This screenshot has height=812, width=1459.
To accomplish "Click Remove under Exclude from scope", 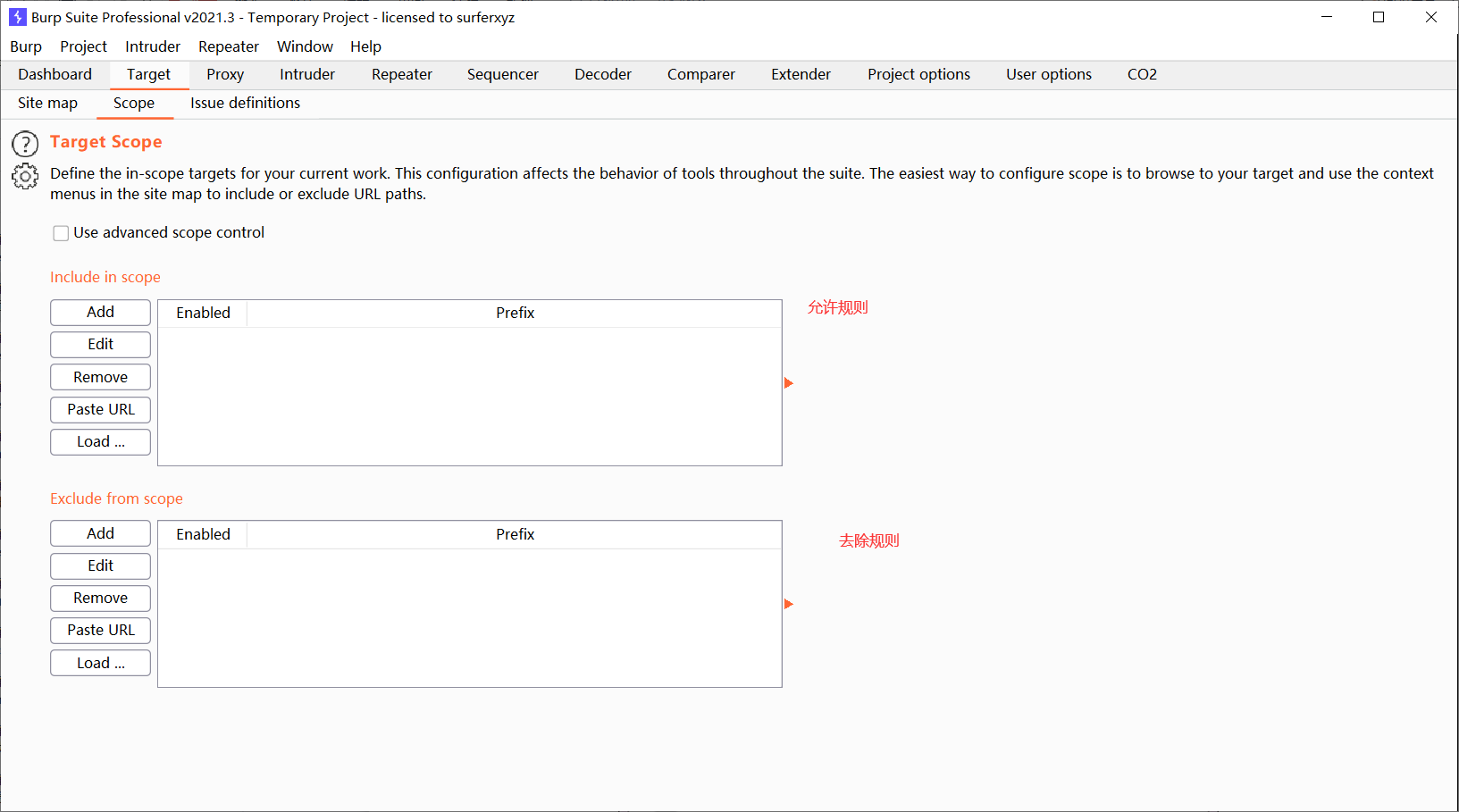I will pos(100,599).
